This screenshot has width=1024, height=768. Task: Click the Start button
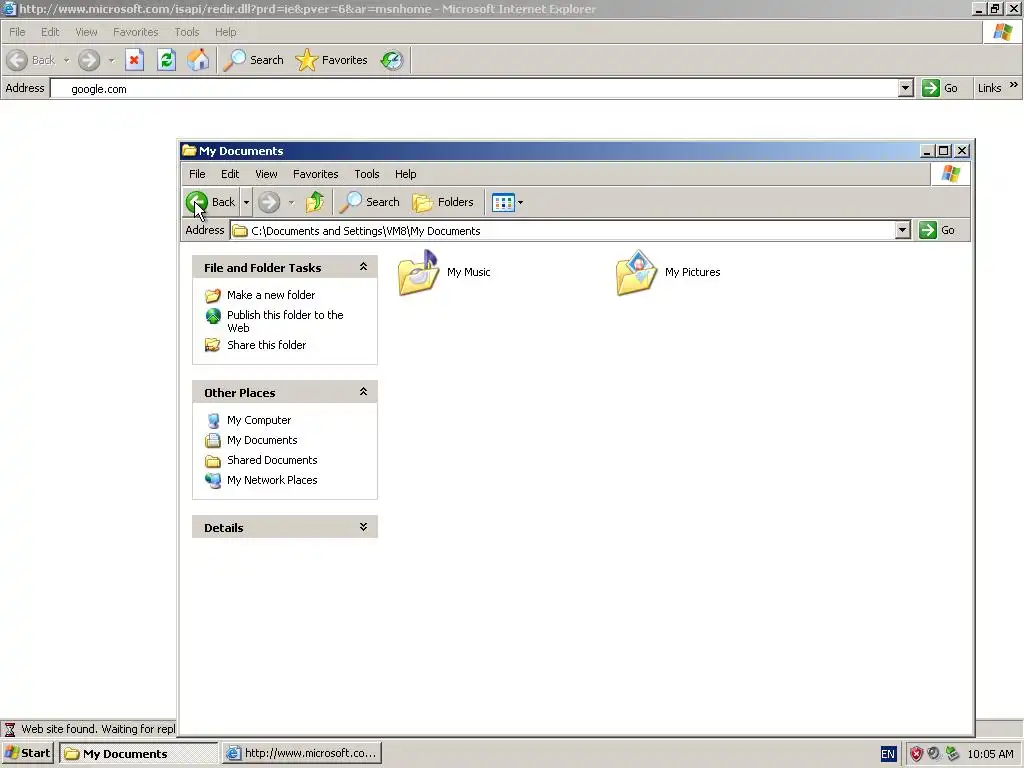[28, 753]
